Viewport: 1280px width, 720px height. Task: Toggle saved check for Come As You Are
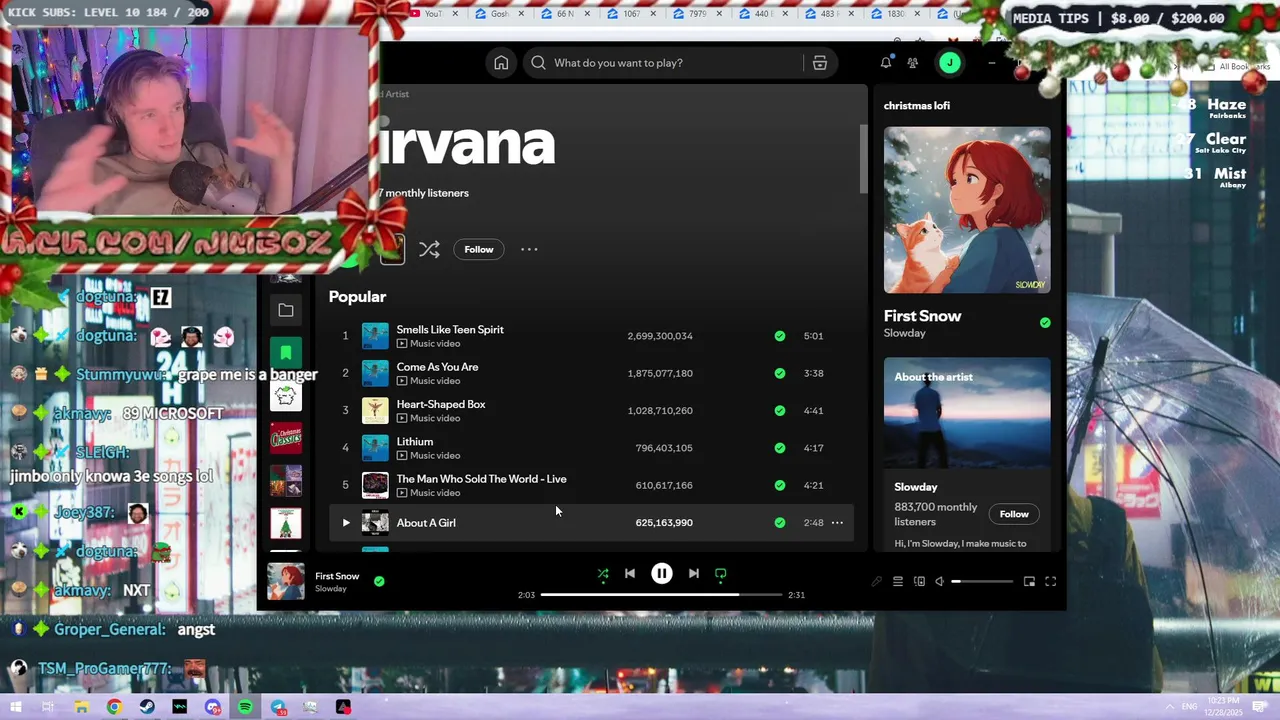tap(780, 373)
